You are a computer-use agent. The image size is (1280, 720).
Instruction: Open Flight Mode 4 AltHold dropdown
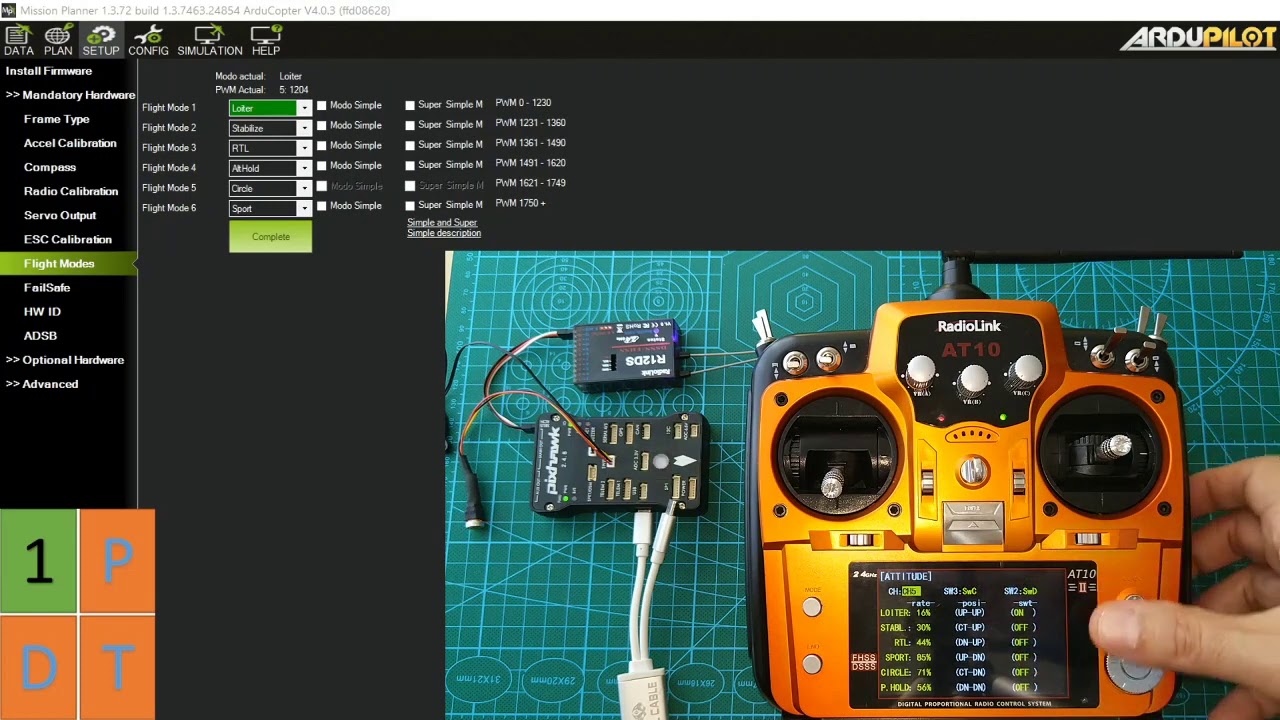pyautogui.click(x=271, y=168)
